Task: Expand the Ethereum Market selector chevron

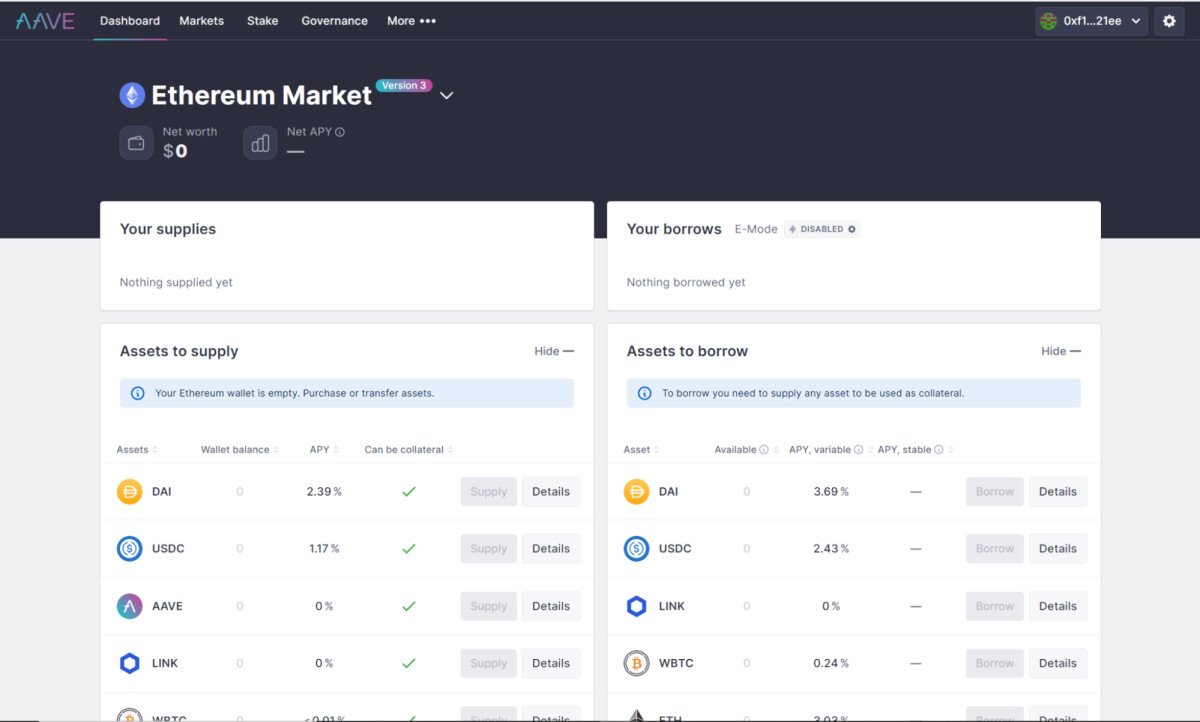Action: (446, 95)
